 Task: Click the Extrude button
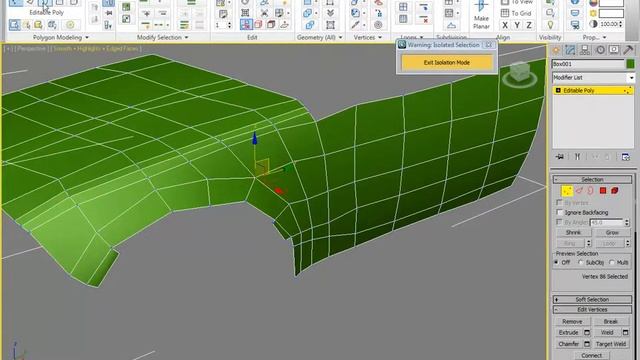point(569,333)
